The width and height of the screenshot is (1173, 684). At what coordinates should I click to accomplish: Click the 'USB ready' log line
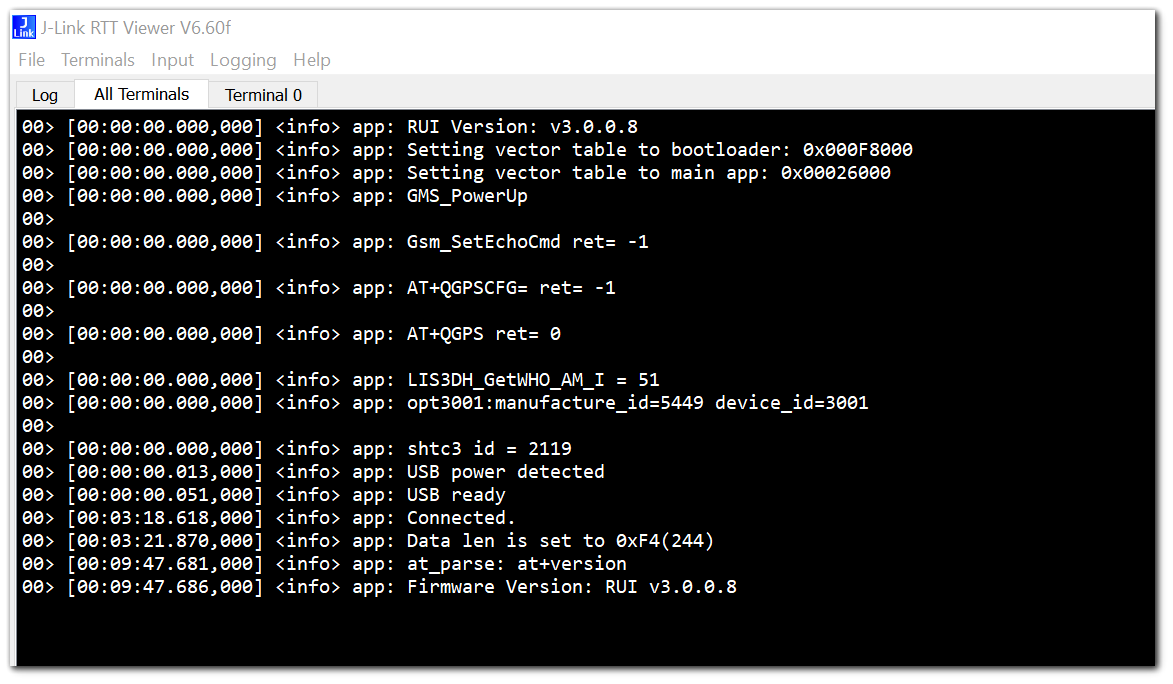264,495
